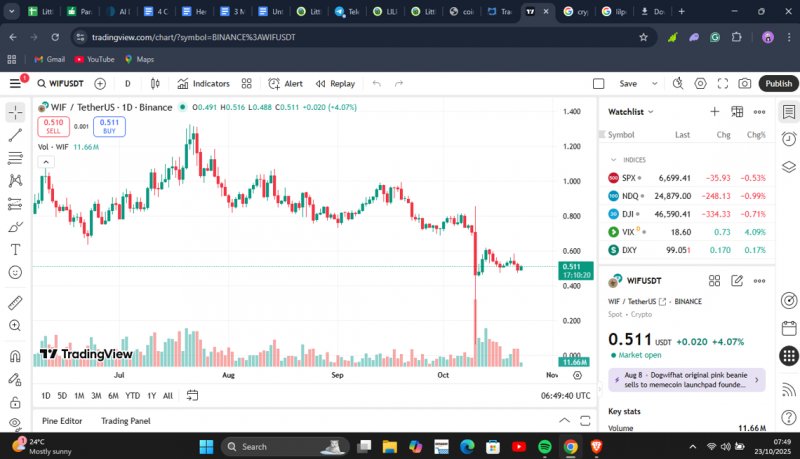Open indicator templates grid

pyautogui.click(x=246, y=84)
